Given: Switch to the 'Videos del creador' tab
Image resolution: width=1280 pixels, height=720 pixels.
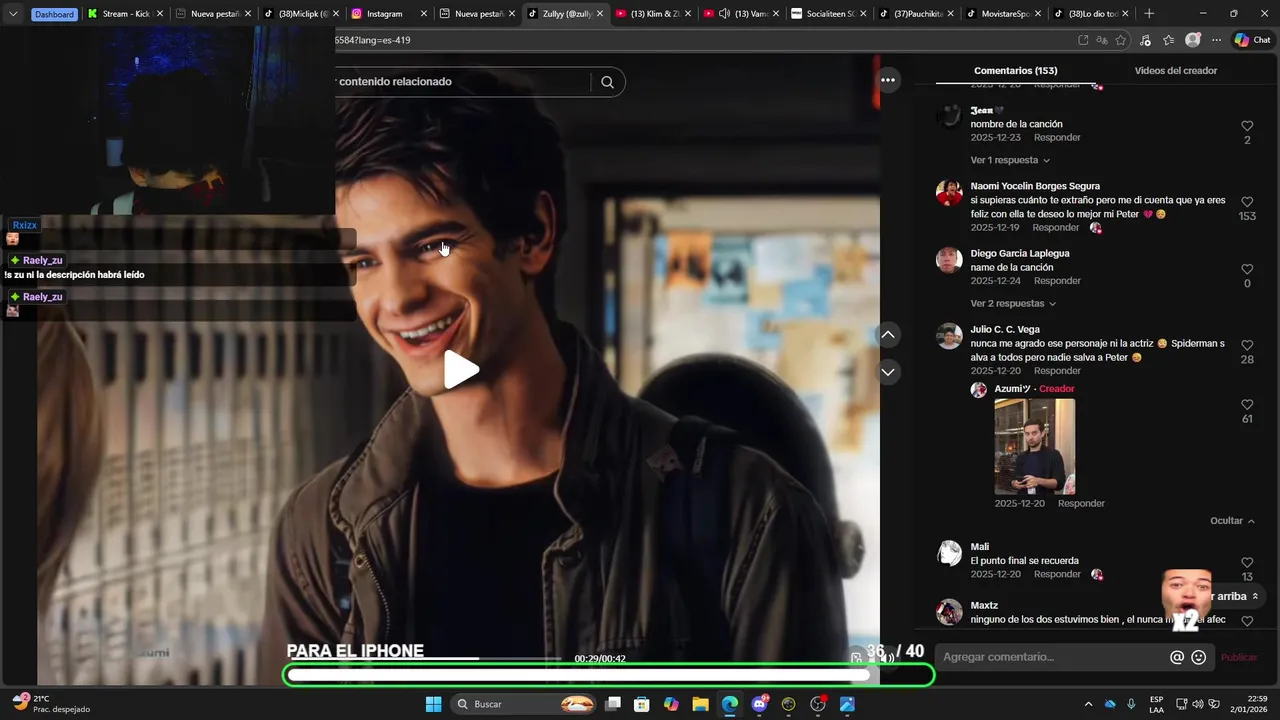Looking at the screenshot, I should [x=1175, y=71].
